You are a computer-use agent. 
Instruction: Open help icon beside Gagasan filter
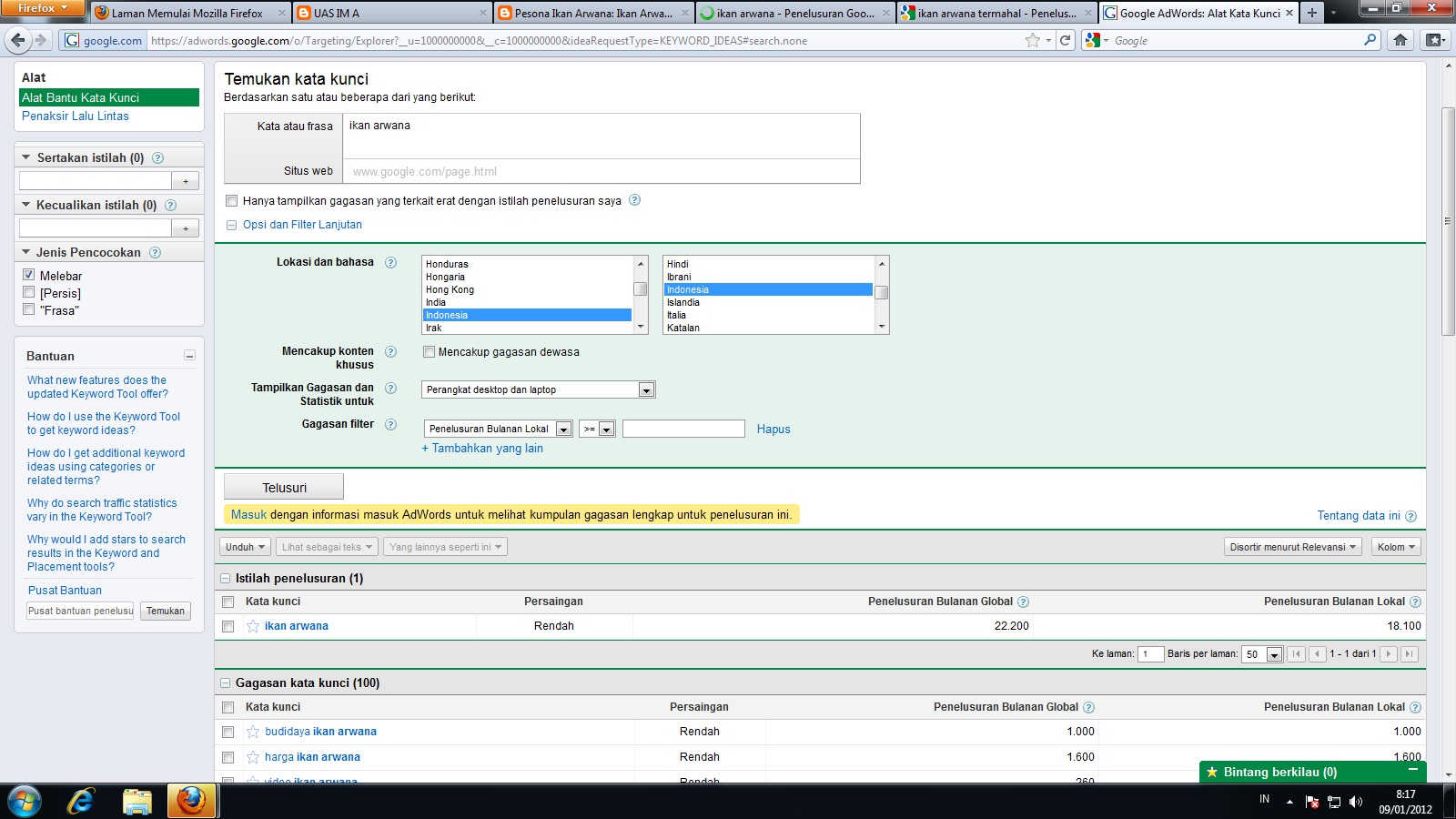[390, 424]
